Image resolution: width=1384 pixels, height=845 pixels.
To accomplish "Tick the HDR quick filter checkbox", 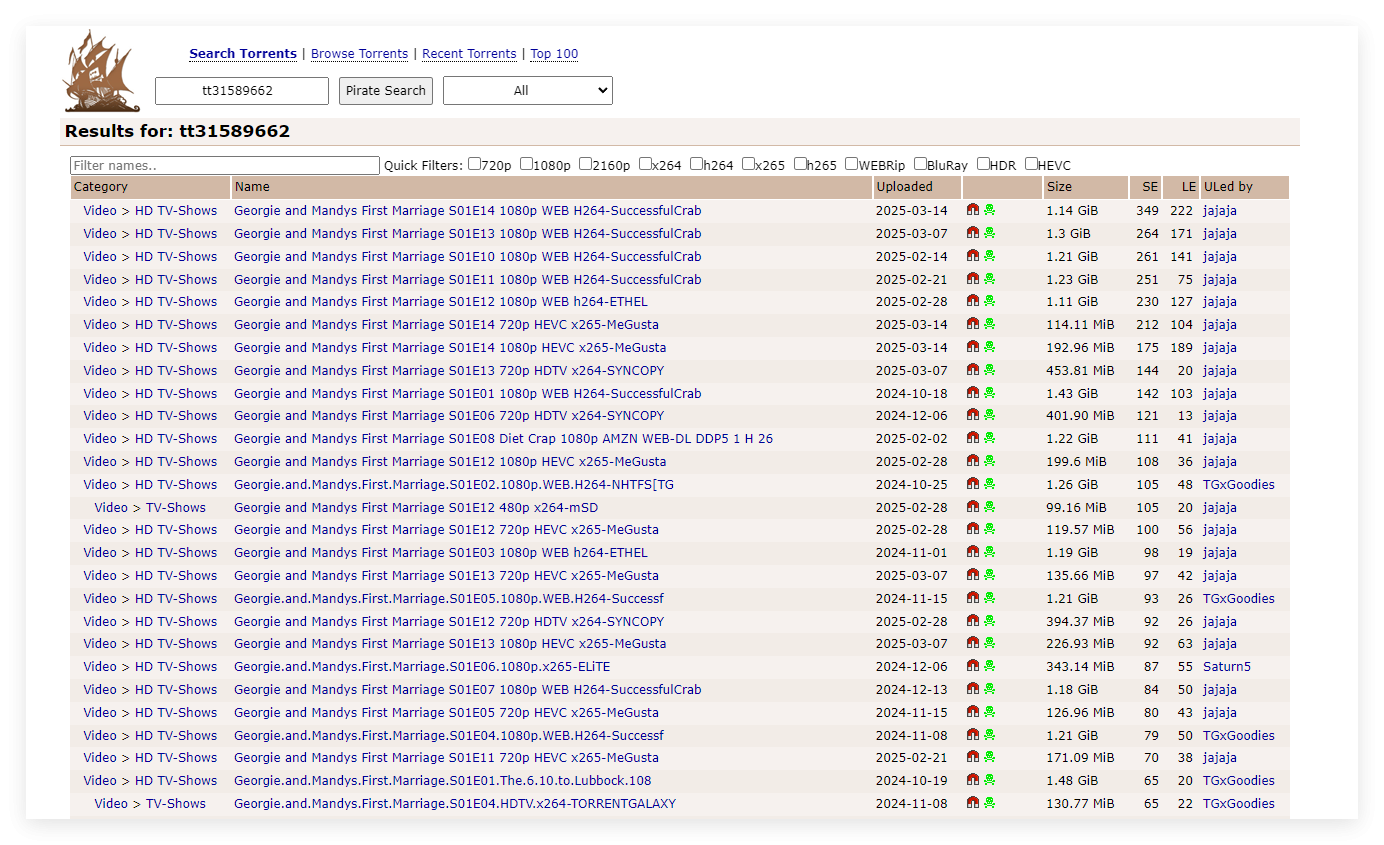I will click(983, 164).
